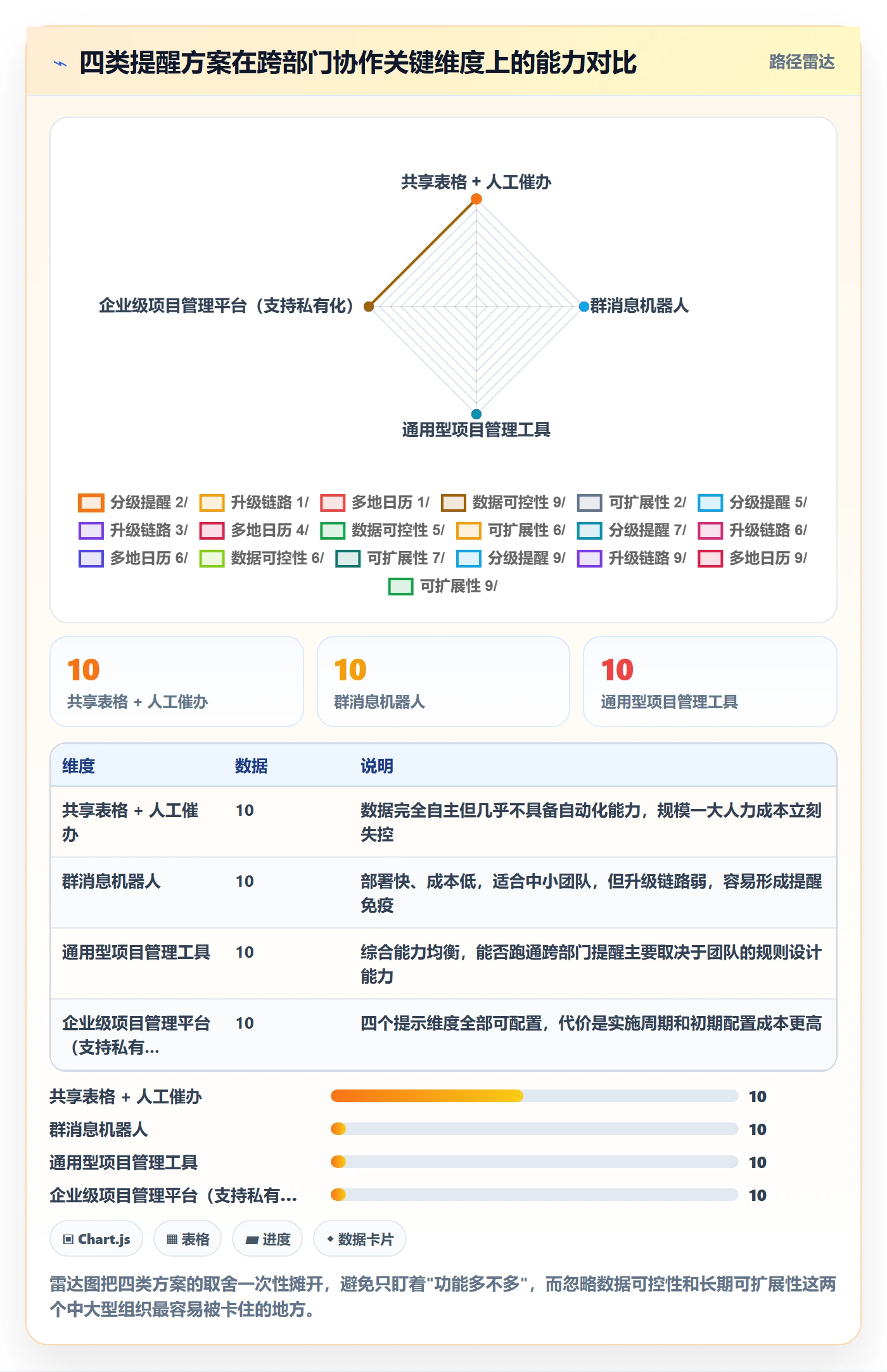Toggle the legend item 可扩展性 7/
The image size is (887, 1372).
pos(390,558)
